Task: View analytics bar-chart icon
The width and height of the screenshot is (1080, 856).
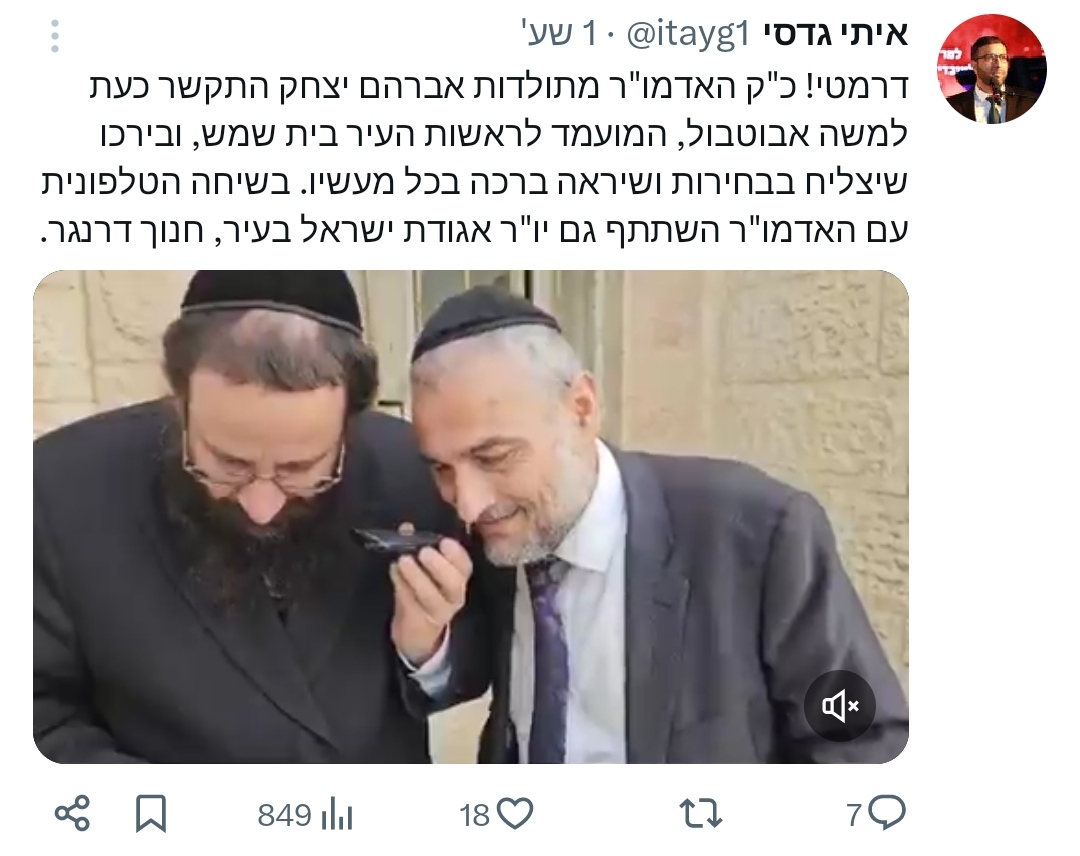Action: pos(337,814)
